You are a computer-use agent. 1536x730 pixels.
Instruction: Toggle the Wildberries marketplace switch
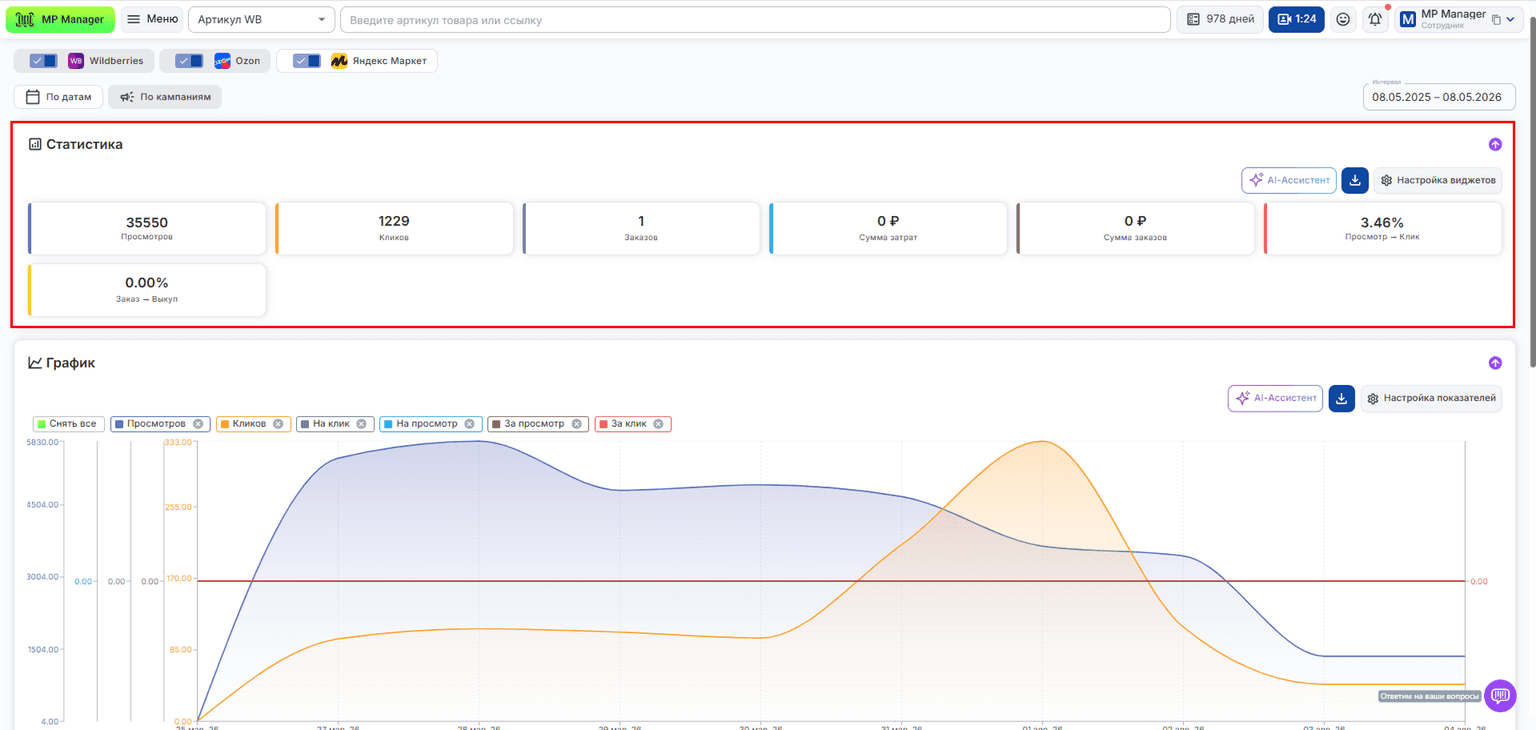[x=43, y=61]
